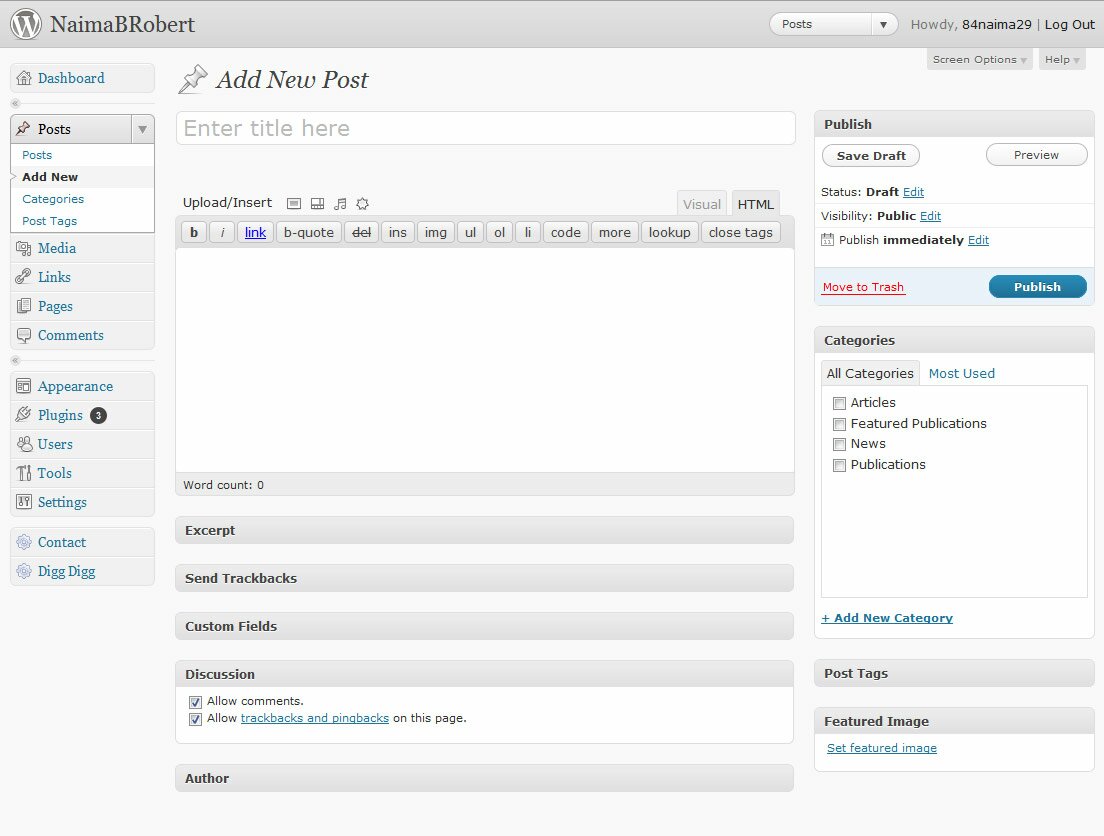Expand the Custom Fields box
The width and height of the screenshot is (1104, 836).
click(484, 626)
